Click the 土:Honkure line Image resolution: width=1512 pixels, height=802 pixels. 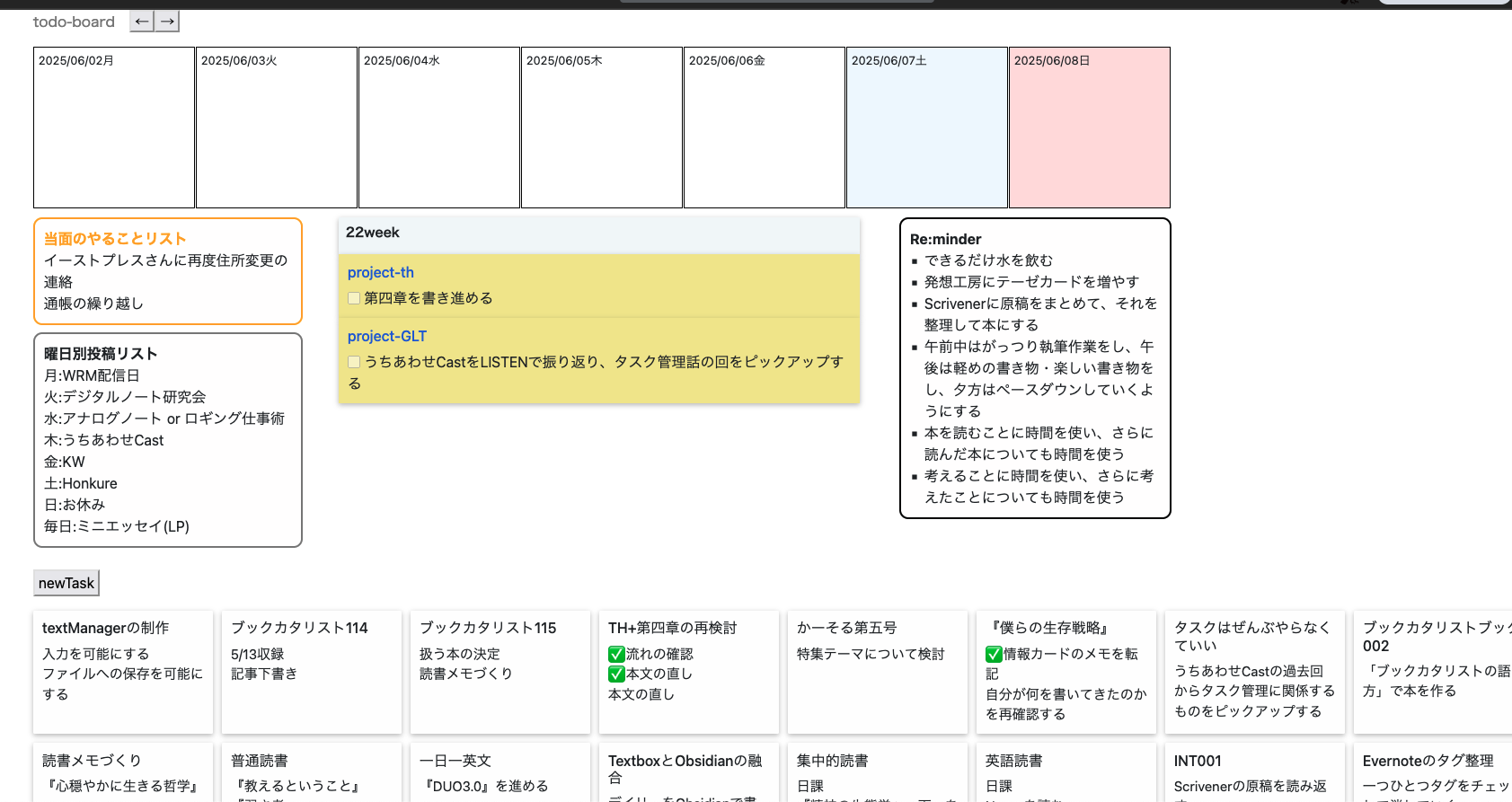point(81,483)
